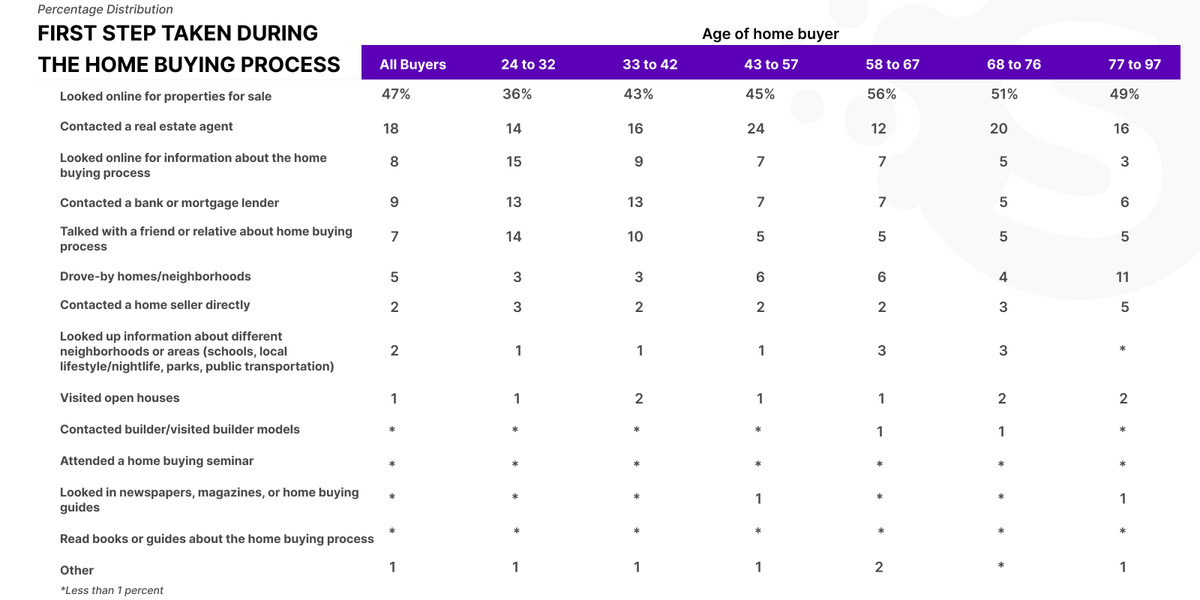The width and height of the screenshot is (1200, 600).
Task: Click the 43 to 57 column header
Action: point(771,64)
